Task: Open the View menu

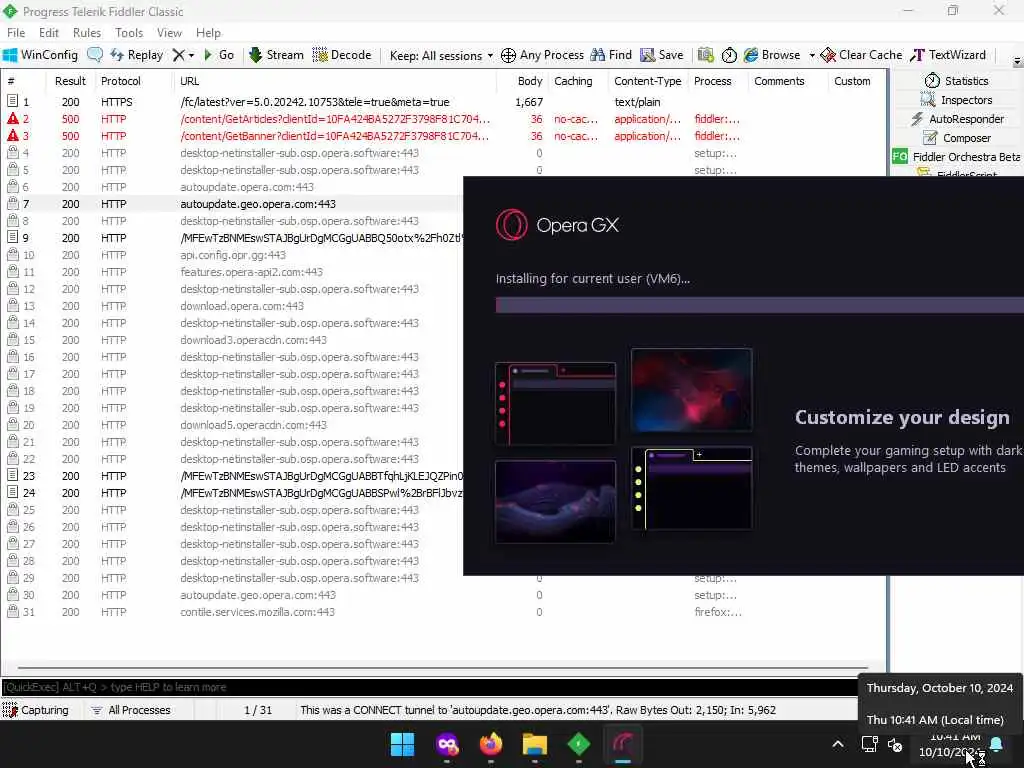Action: click(x=169, y=33)
